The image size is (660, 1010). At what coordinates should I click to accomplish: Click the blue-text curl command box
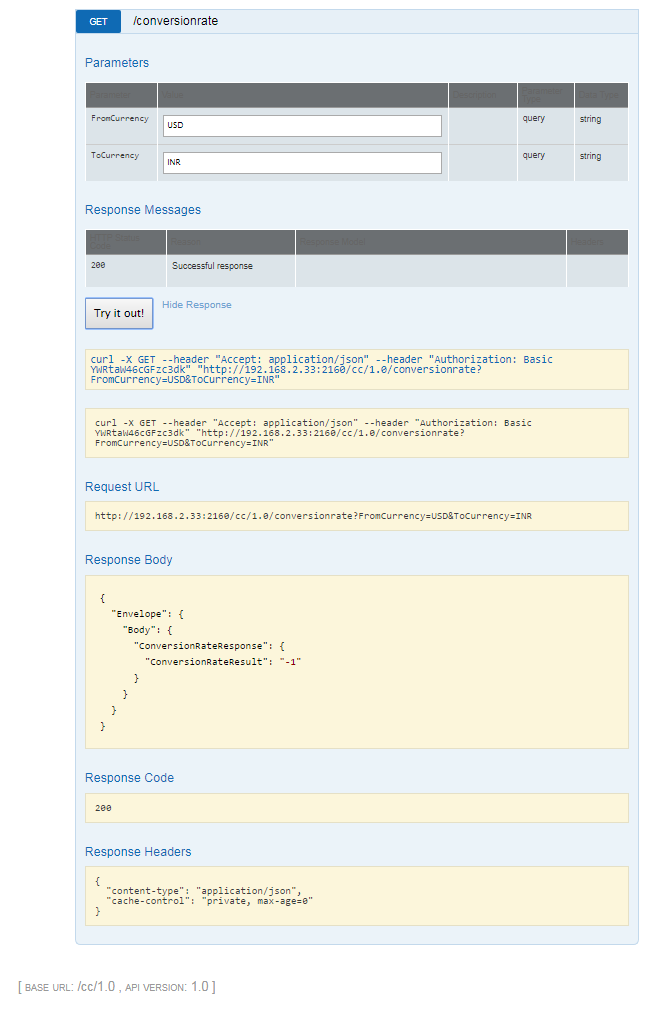tap(356, 369)
